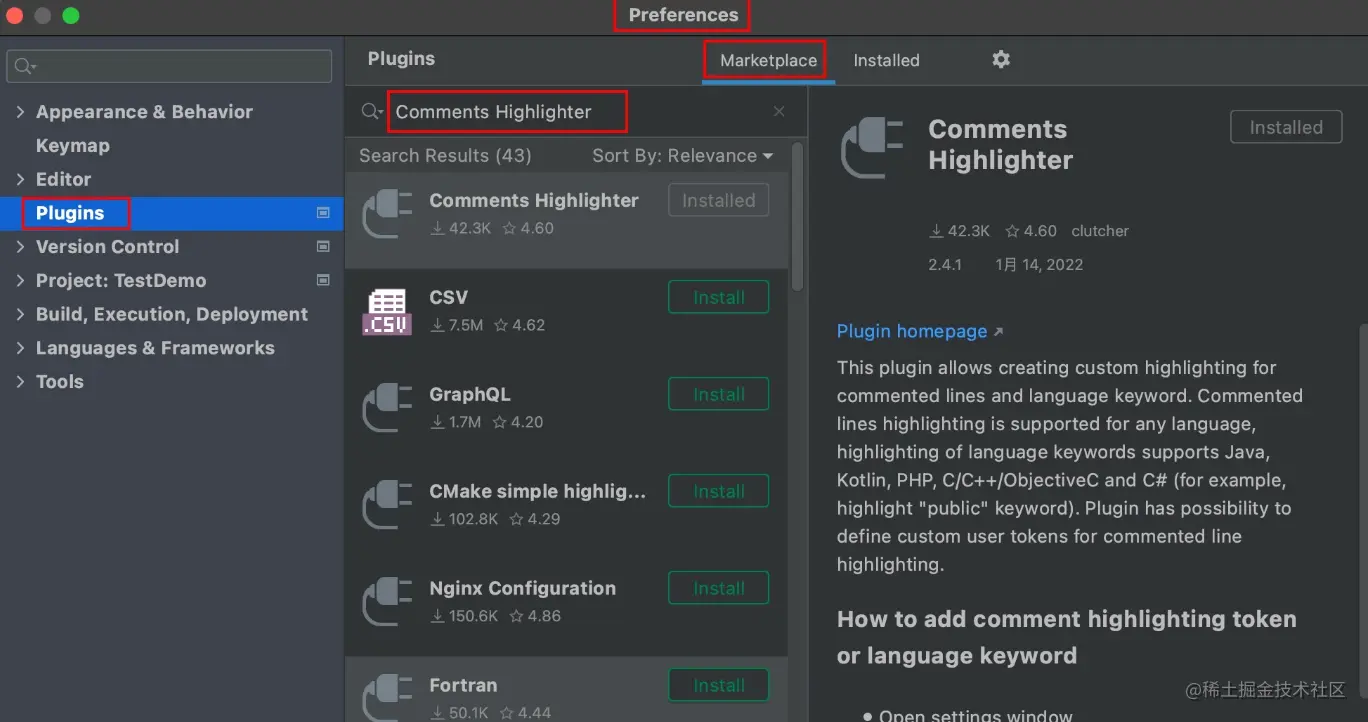
Task: Click the large plugin icon in details pane
Action: 872,148
